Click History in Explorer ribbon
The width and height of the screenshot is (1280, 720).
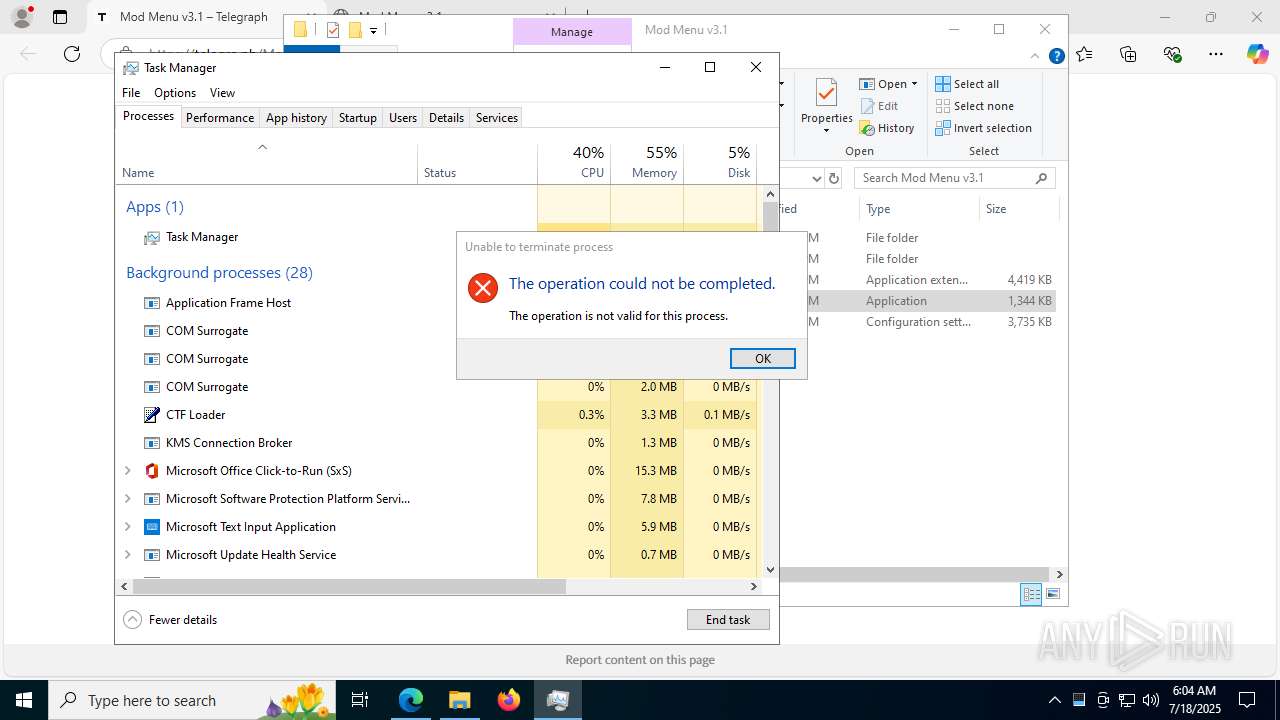click(x=887, y=128)
